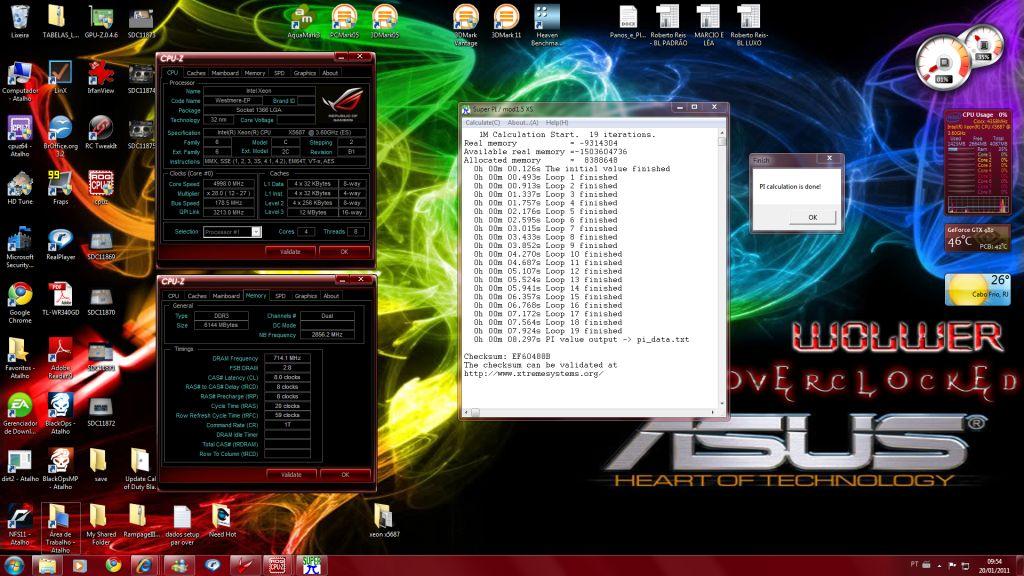Open About tab in lower CPU-Z window
Screen dimensions: 1024x576
331,296
